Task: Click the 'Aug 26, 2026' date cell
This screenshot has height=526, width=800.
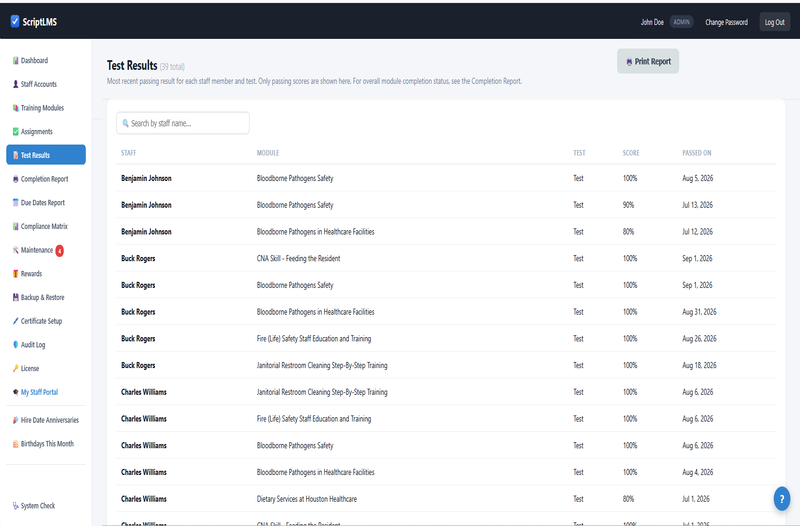Action: point(699,338)
